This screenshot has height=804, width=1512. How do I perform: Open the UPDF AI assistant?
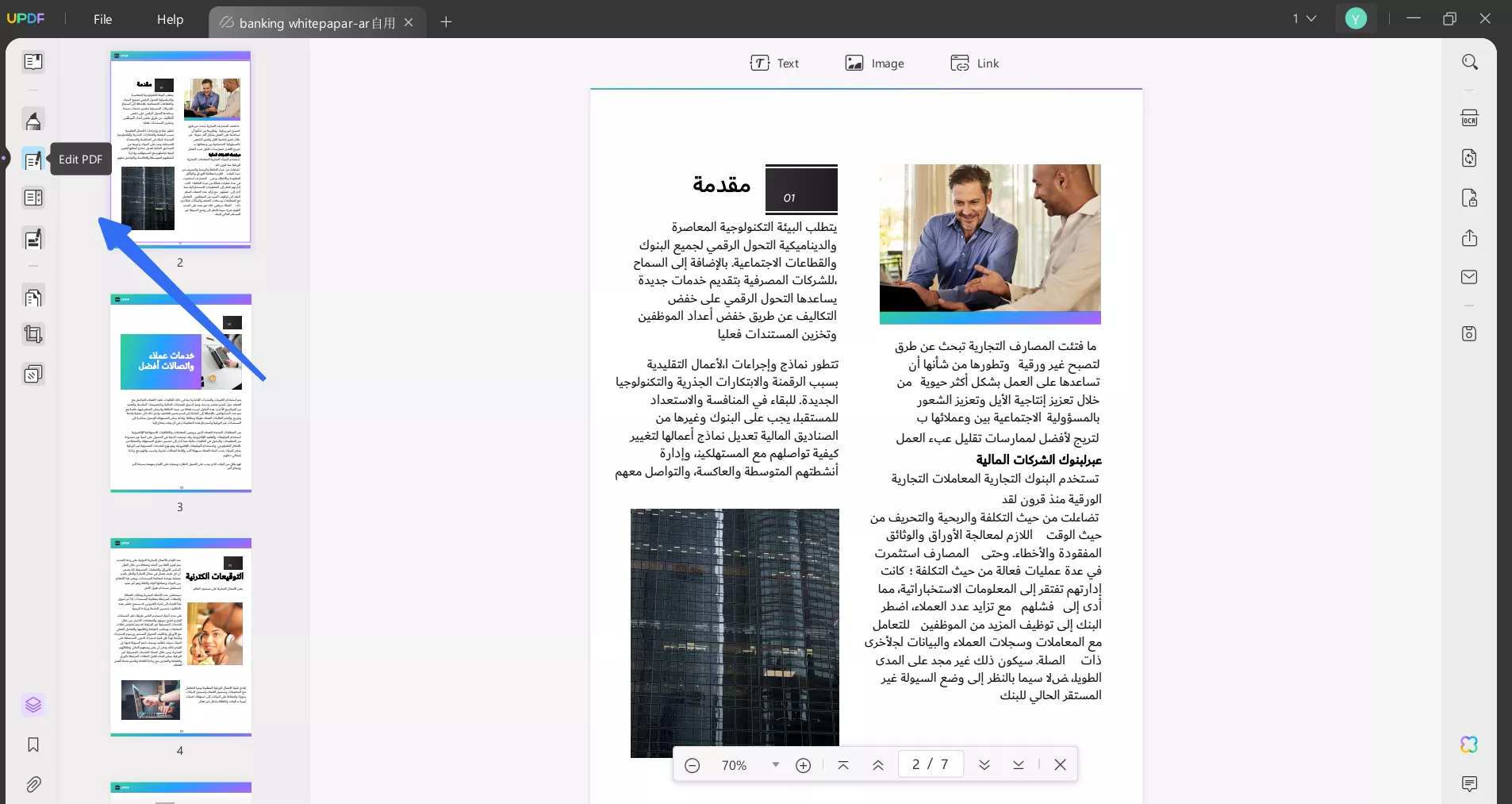[x=1471, y=744]
